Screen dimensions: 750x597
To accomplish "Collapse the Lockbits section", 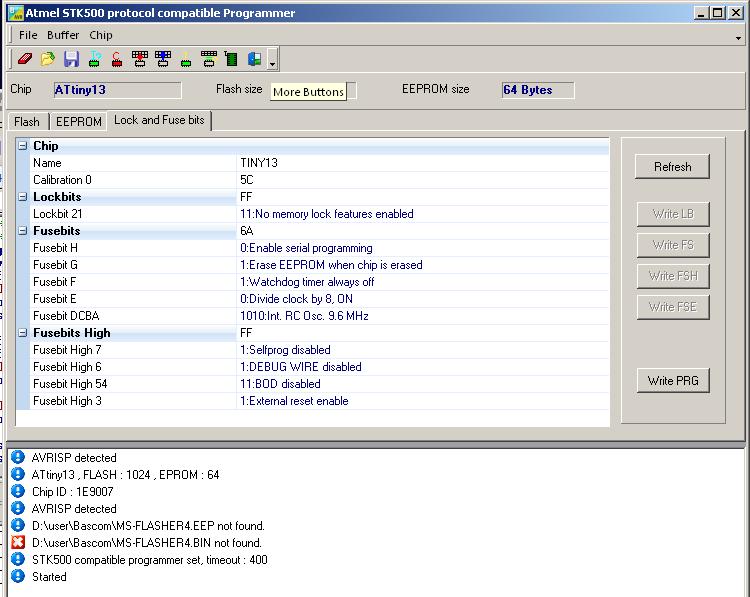I will coord(22,197).
